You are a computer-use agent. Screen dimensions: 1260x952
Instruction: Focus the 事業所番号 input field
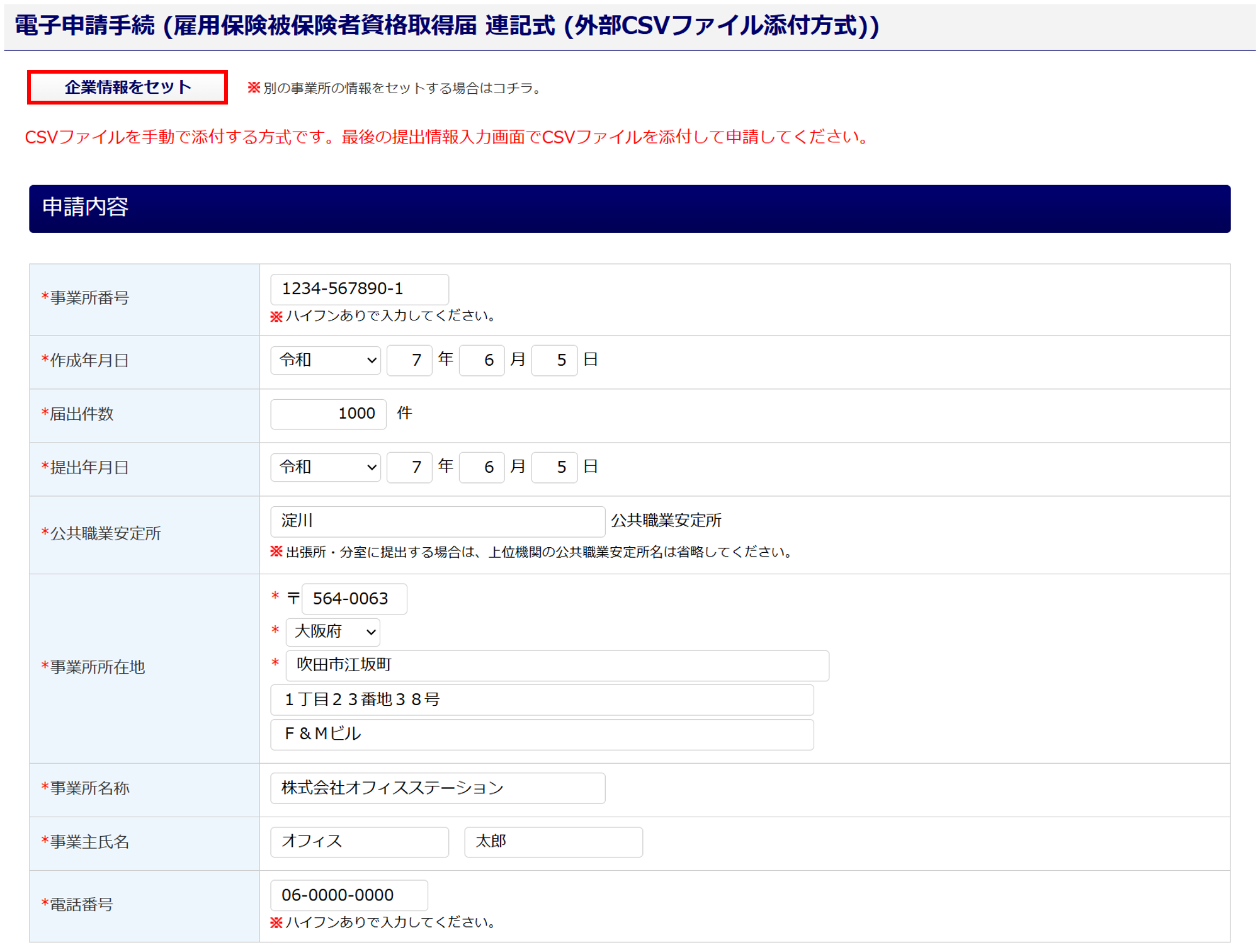(x=359, y=289)
